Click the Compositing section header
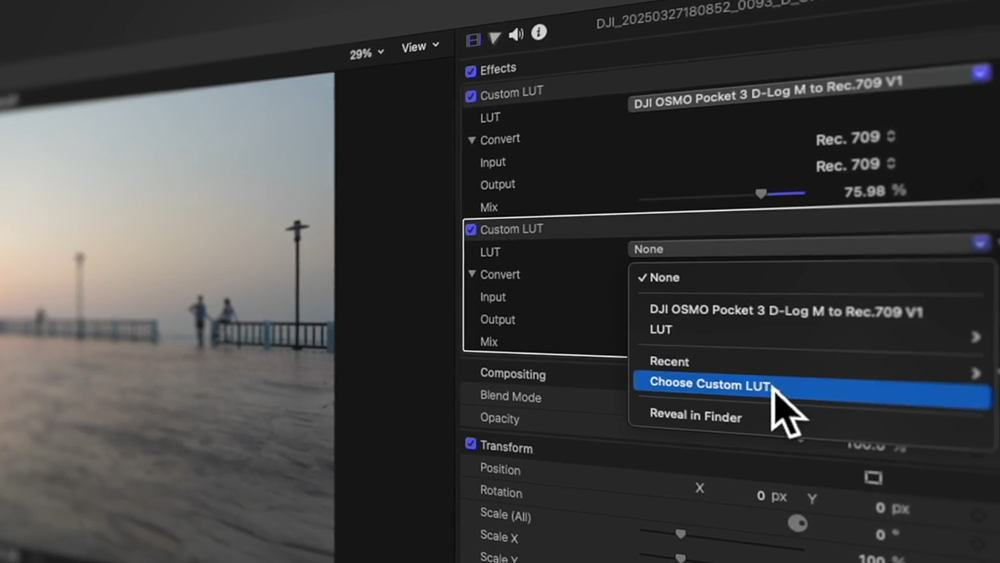The width and height of the screenshot is (1000, 563). pos(513,374)
